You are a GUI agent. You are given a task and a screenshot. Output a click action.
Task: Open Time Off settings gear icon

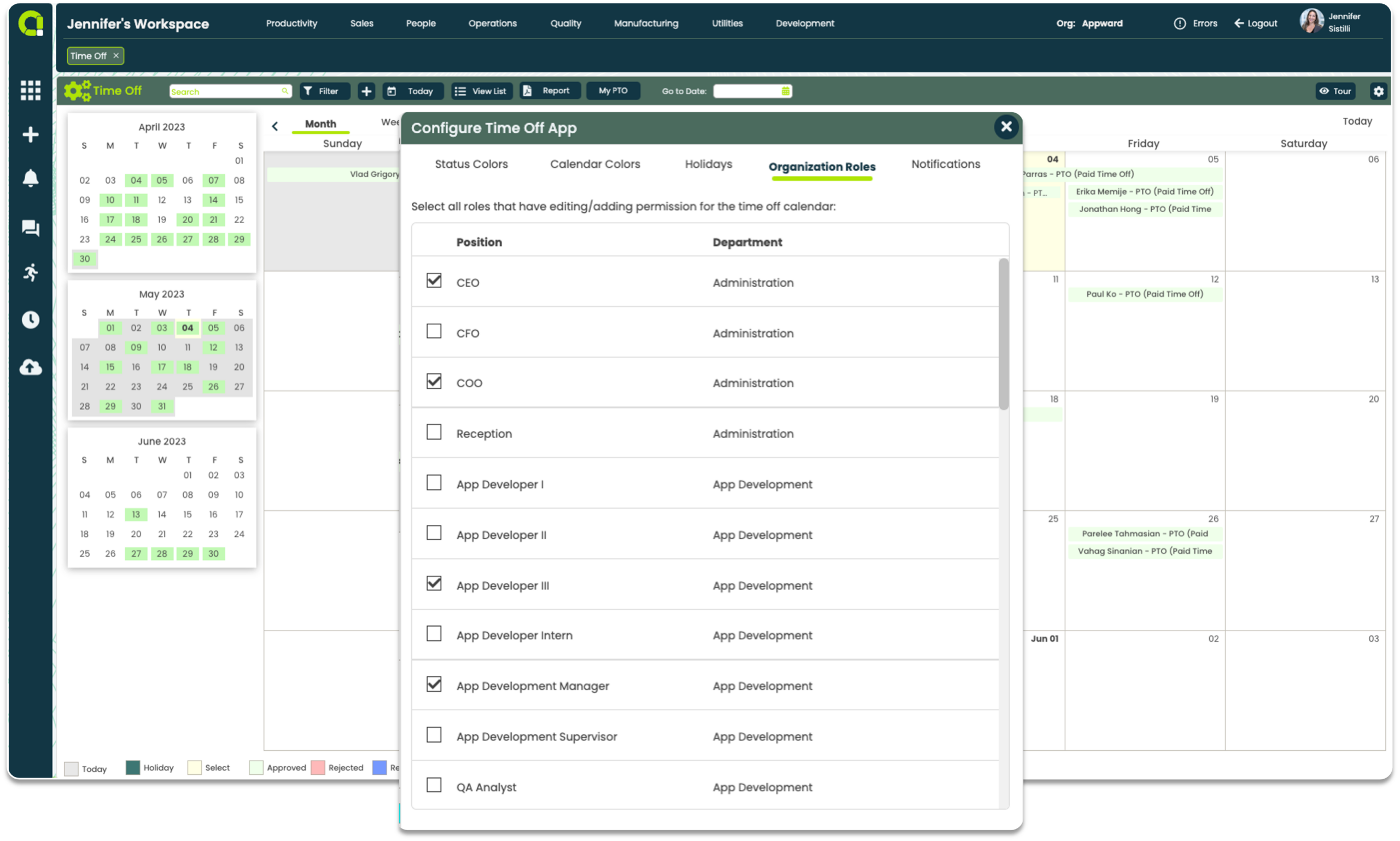coord(1379,91)
